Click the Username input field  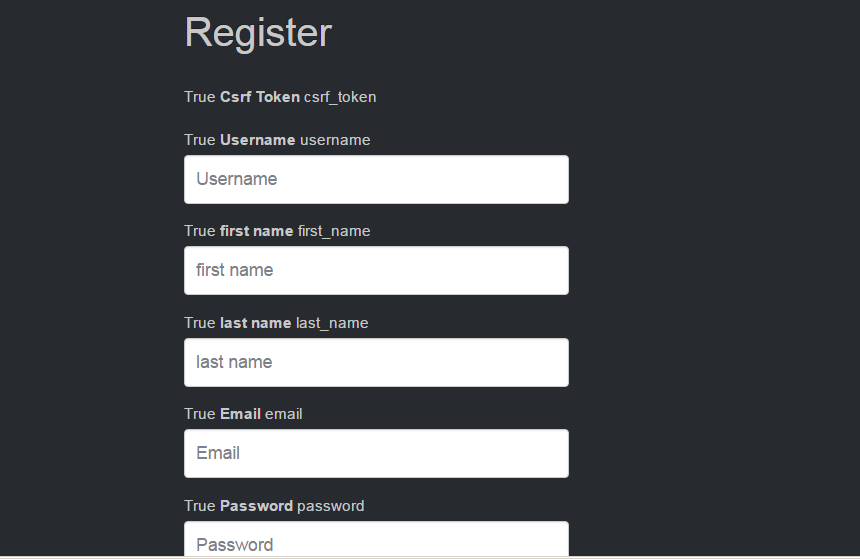(376, 179)
